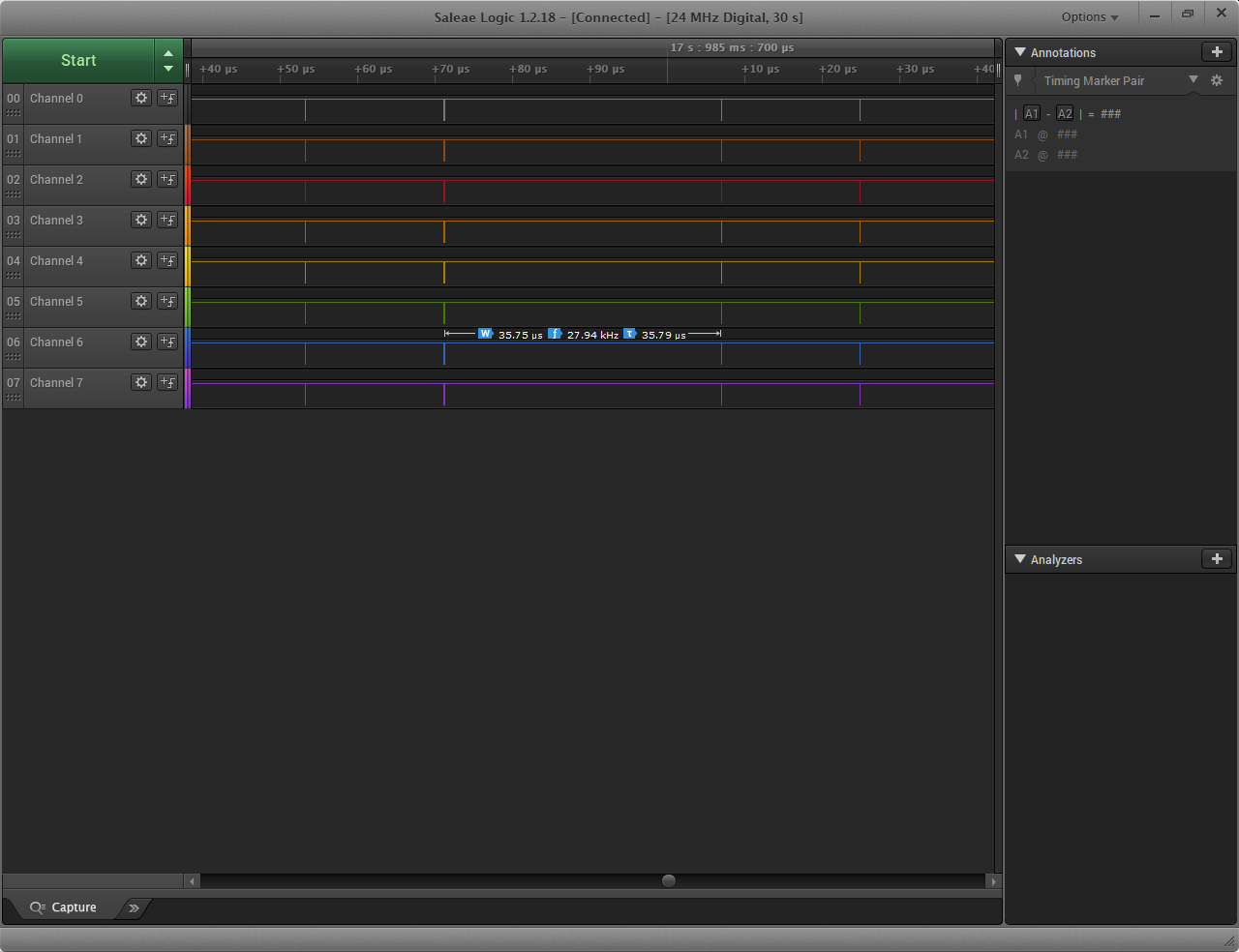Collapse the Analyzers panel
The image size is (1239, 952).
point(1020,559)
